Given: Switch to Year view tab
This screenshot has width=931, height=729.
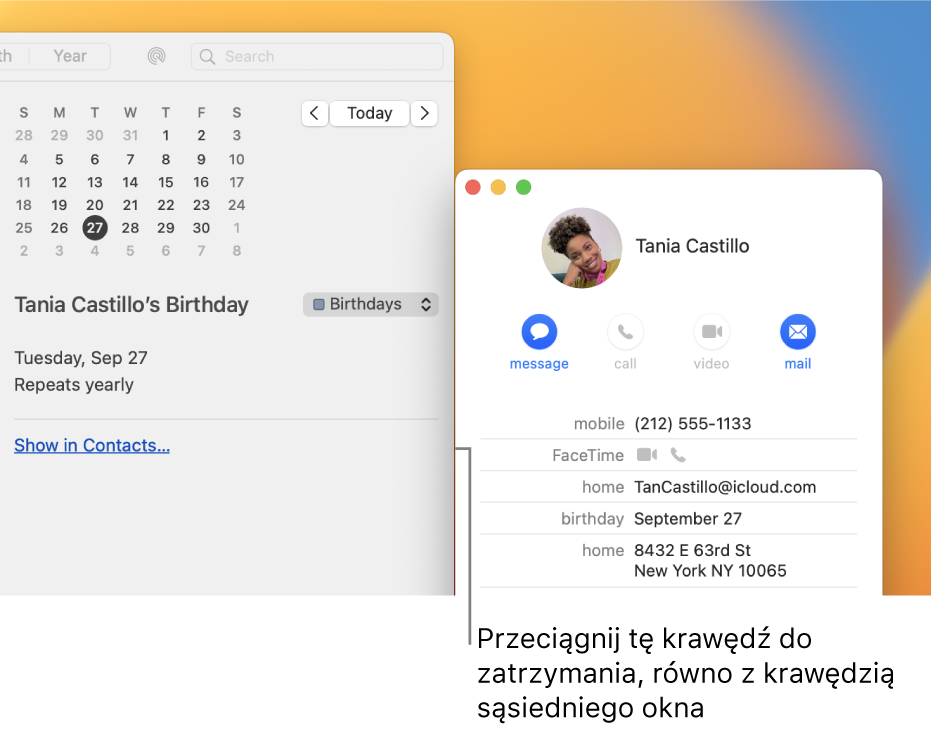Looking at the screenshot, I should pos(70,56).
